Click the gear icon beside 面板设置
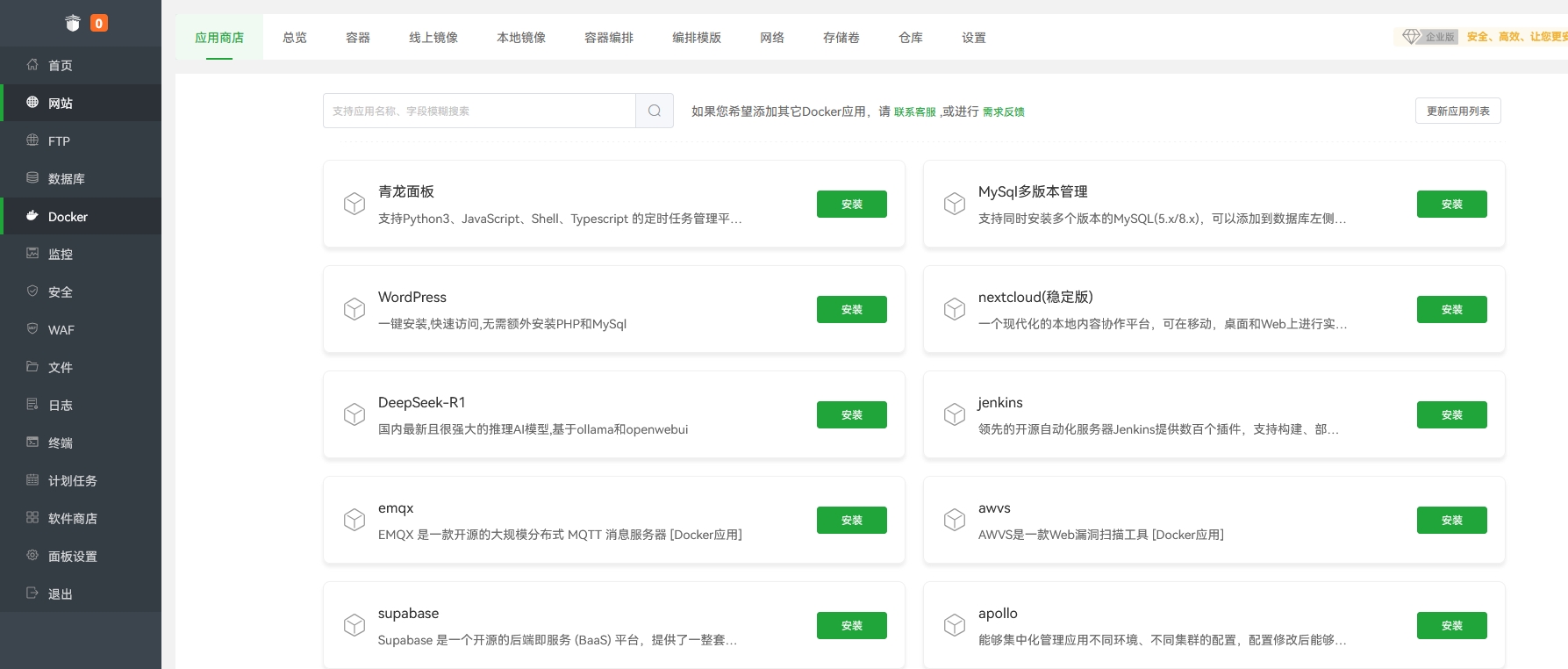The width and height of the screenshot is (1568, 669). [32, 555]
